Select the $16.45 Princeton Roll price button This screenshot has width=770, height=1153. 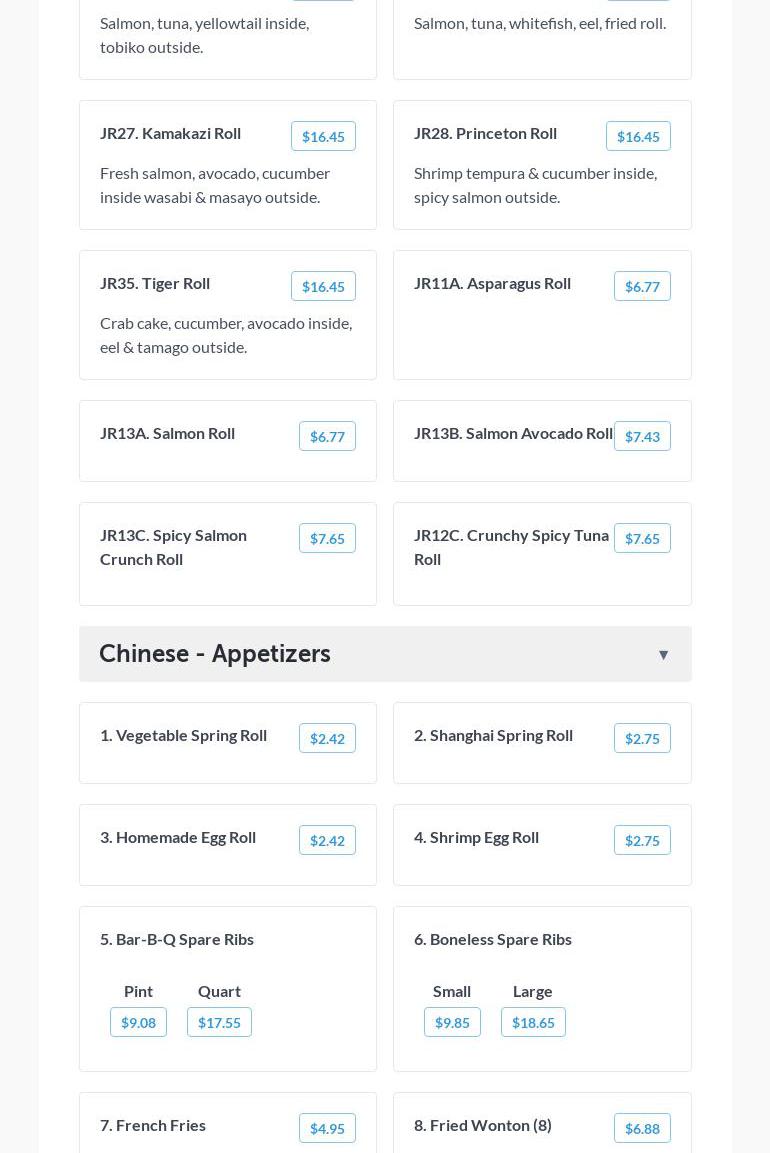(638, 137)
